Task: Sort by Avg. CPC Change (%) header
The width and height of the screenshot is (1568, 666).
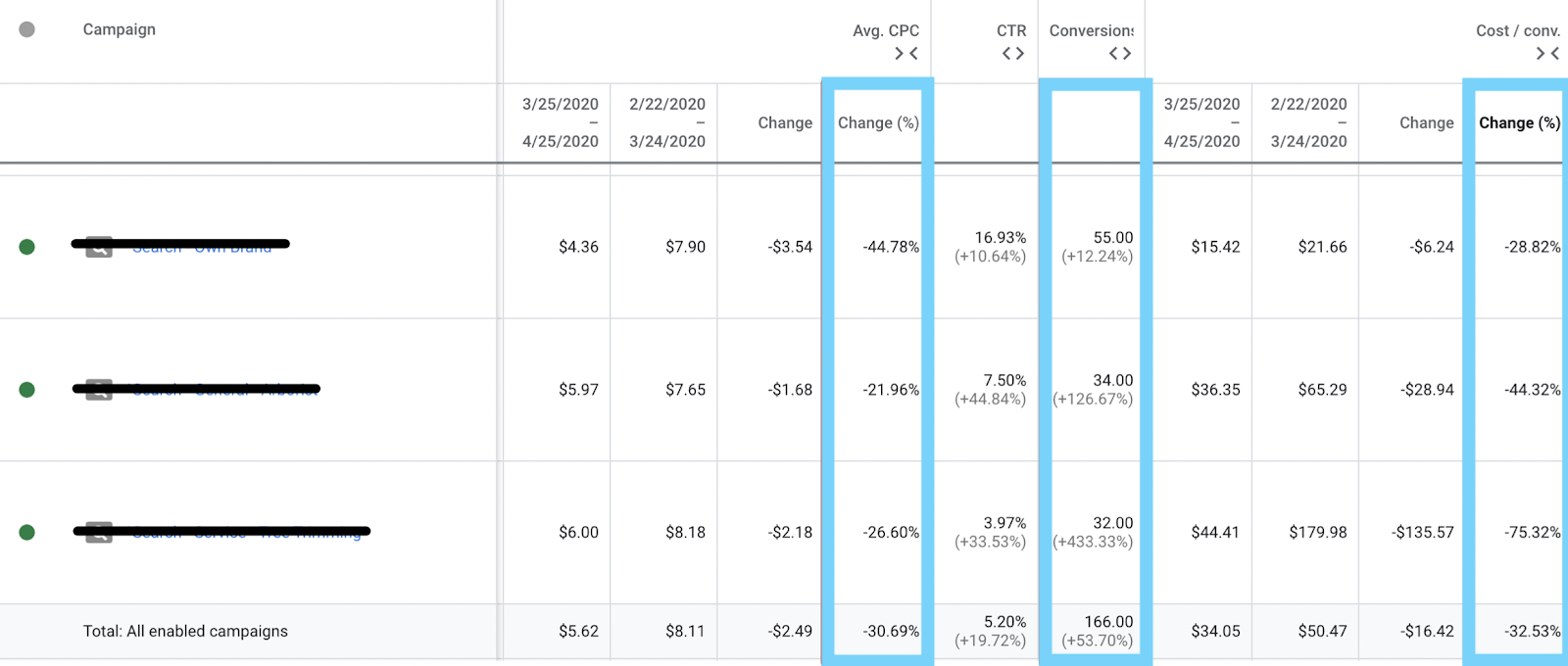Action: (878, 122)
